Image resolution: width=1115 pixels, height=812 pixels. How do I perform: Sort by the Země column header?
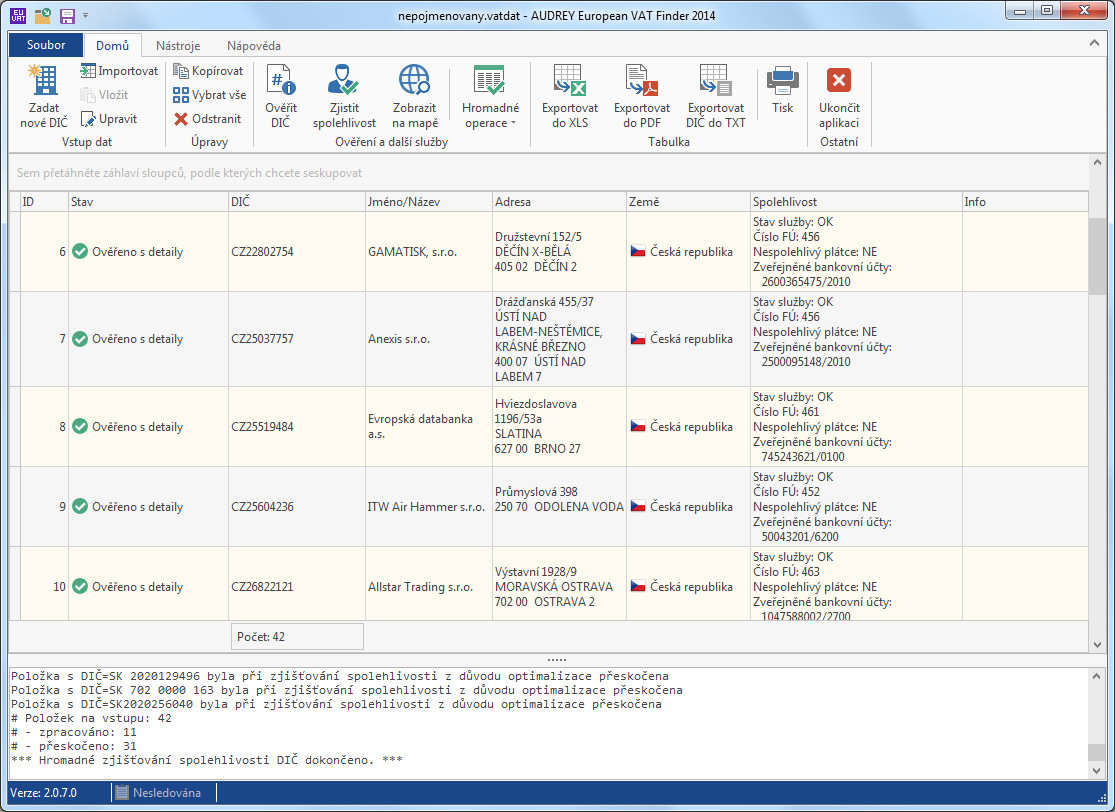point(688,201)
